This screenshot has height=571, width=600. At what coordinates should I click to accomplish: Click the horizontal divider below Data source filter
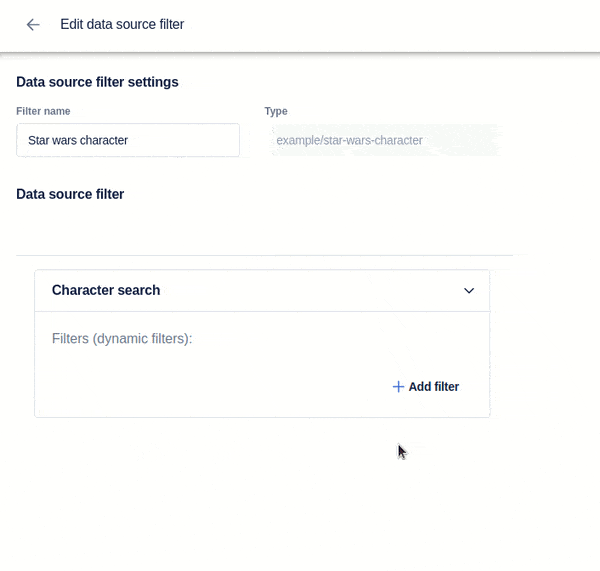pyautogui.click(x=264, y=255)
